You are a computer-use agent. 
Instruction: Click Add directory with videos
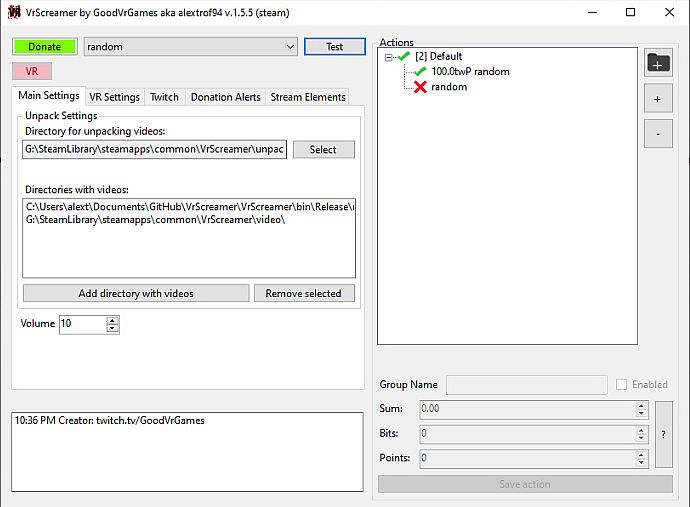(x=136, y=293)
